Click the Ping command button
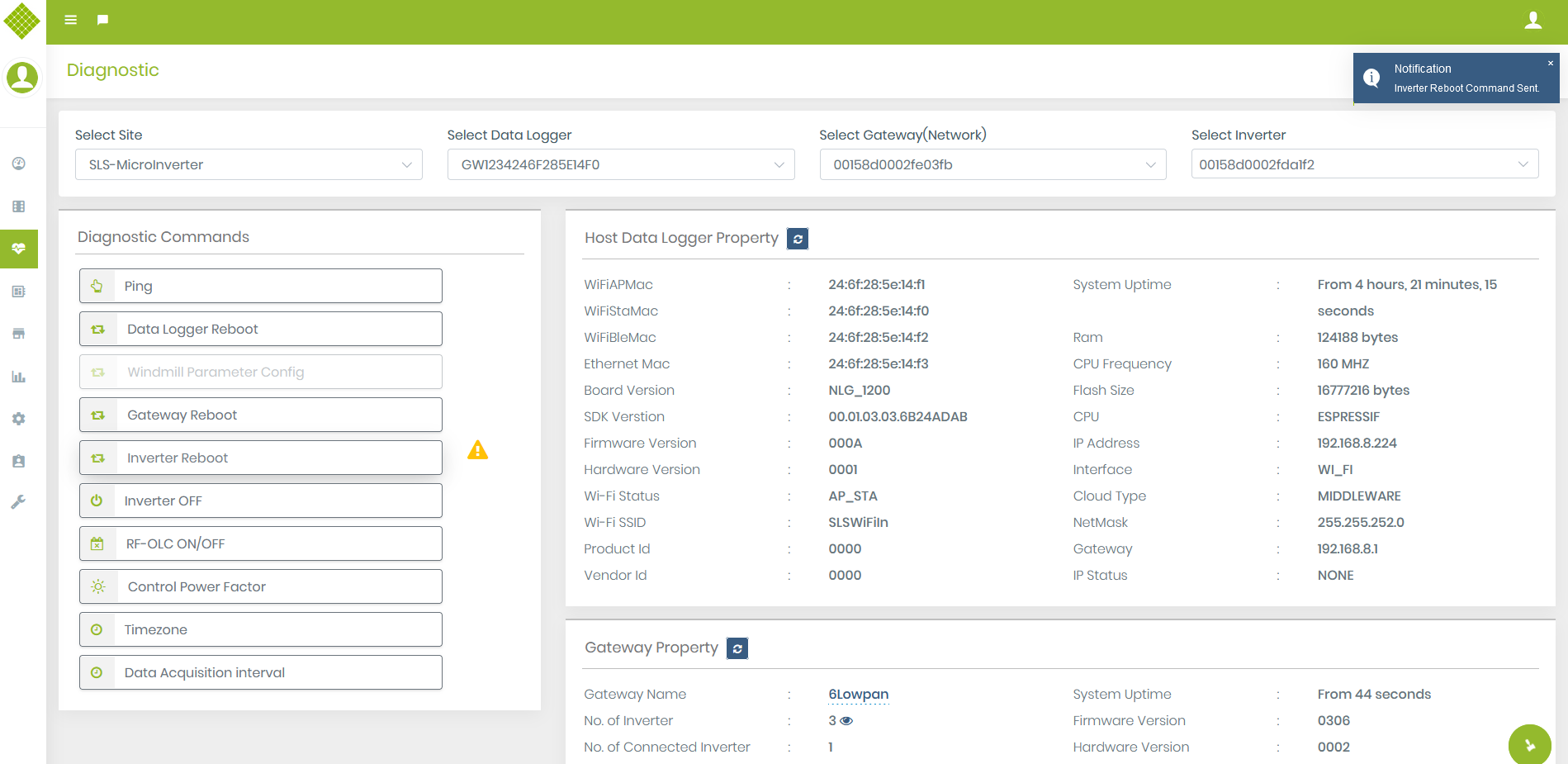1568x764 pixels. [x=261, y=286]
